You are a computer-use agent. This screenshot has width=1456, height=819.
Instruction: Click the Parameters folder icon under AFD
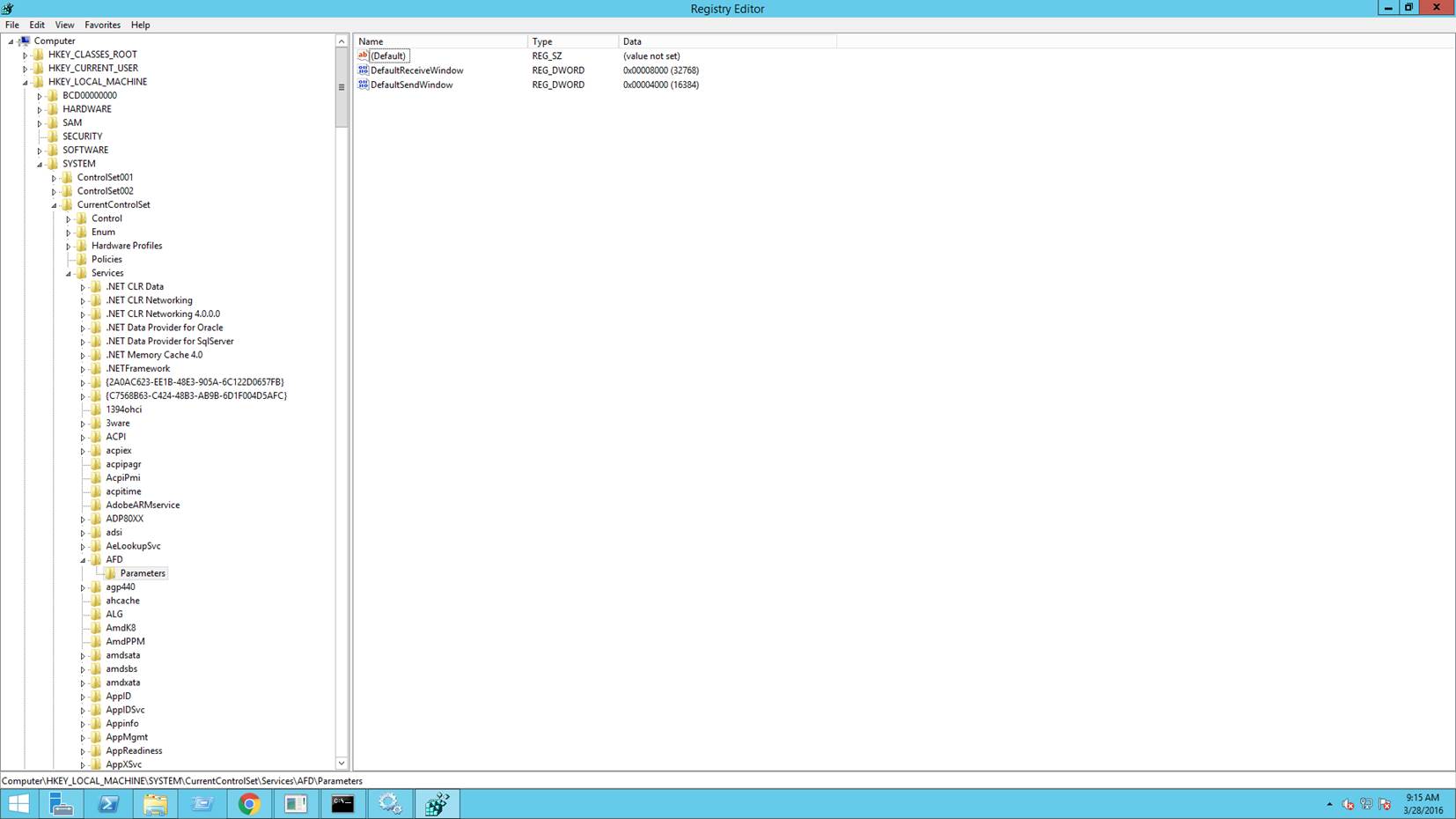[x=110, y=573]
